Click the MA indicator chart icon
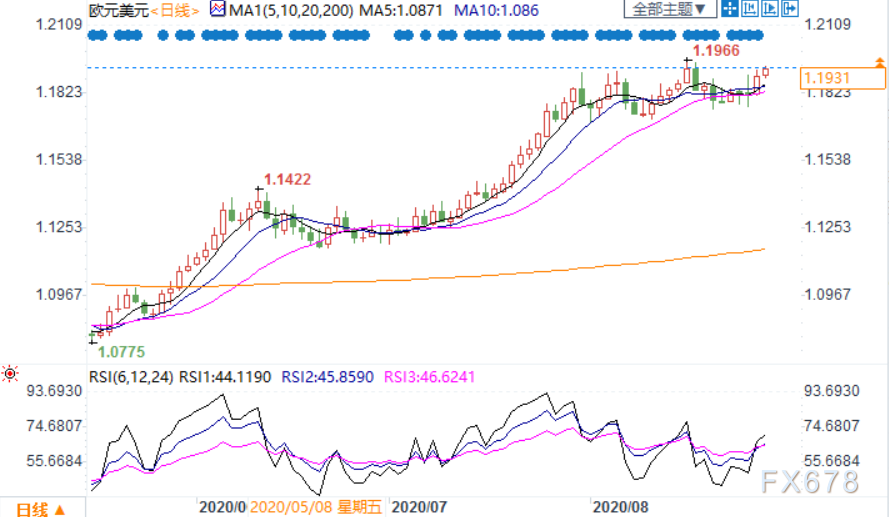This screenshot has height=517, width=889. coord(218,9)
